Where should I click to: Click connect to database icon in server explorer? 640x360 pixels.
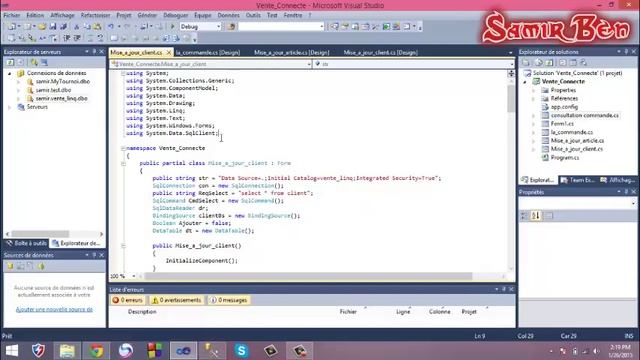pos(34,62)
